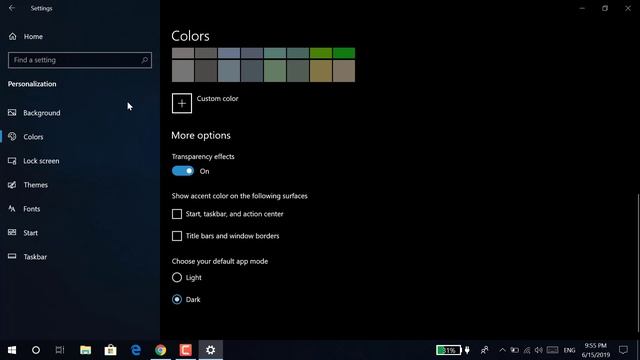Viewport: 640px width, 360px height.
Task: Open the People icon in taskbar
Action: [x=484, y=350]
